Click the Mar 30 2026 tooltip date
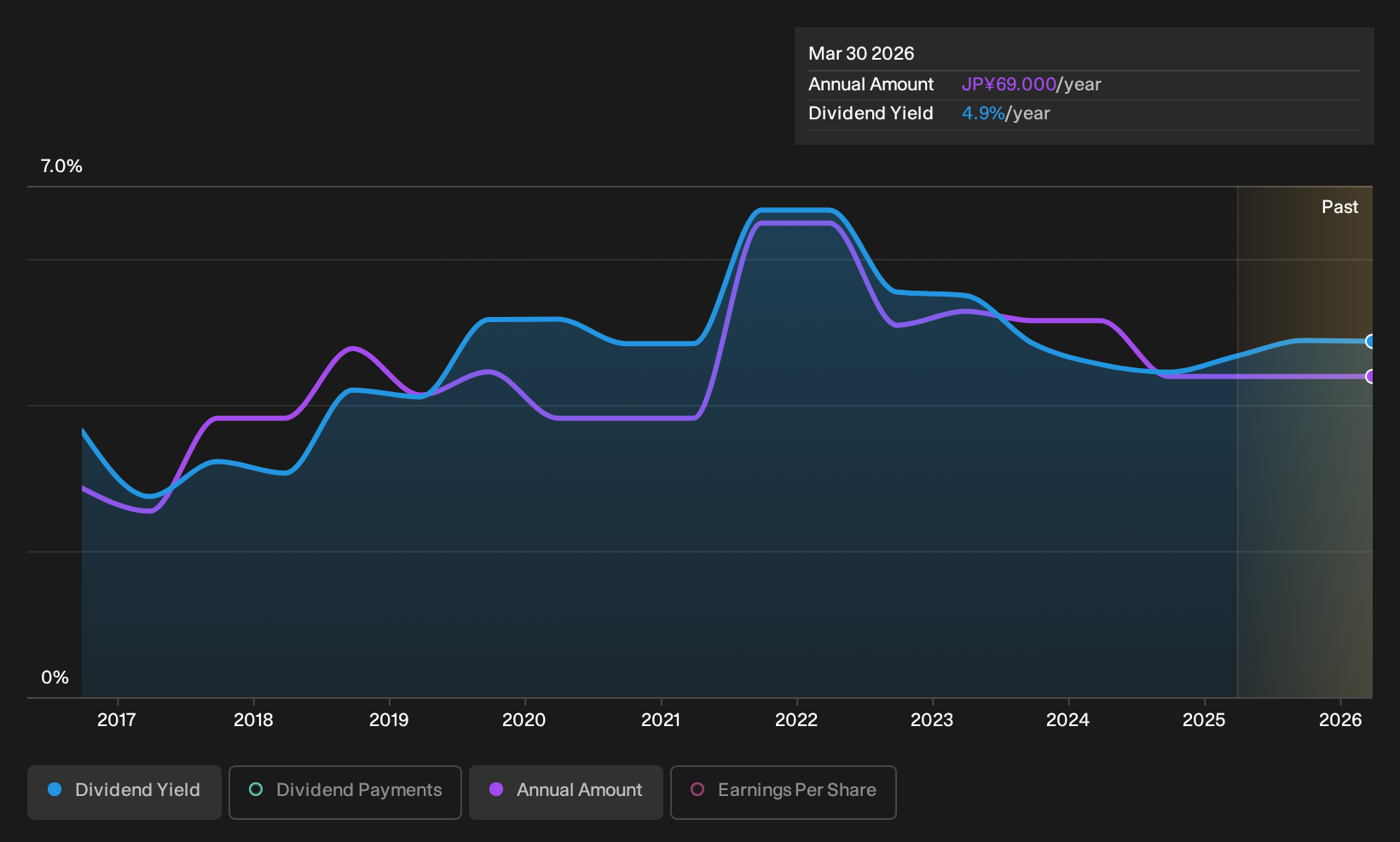This screenshot has width=1400, height=842. tap(861, 54)
